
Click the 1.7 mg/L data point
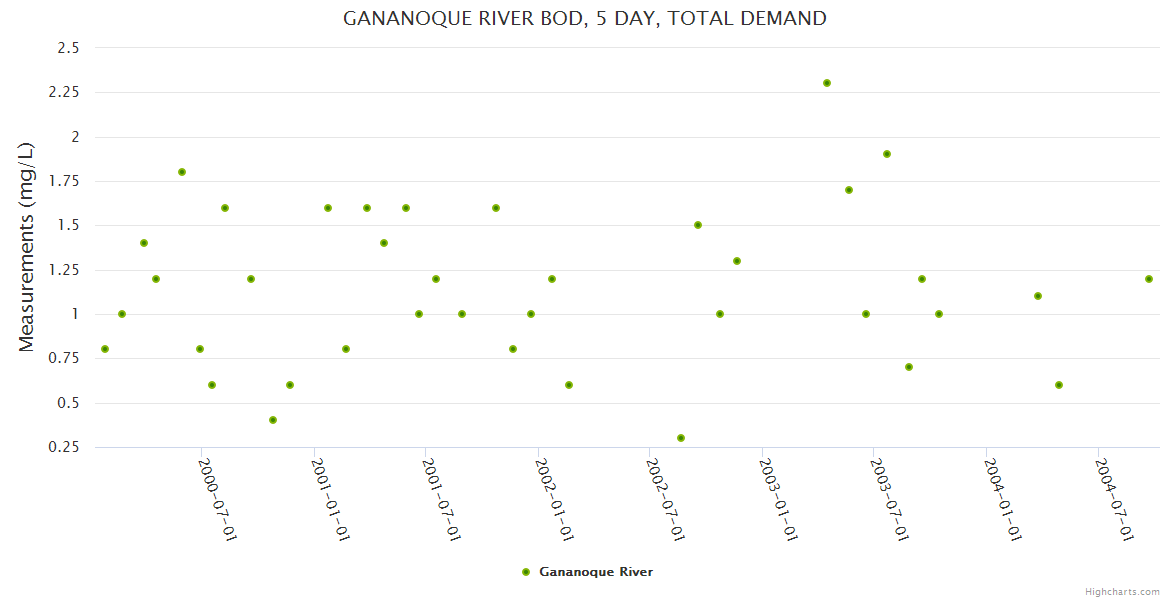(x=849, y=190)
